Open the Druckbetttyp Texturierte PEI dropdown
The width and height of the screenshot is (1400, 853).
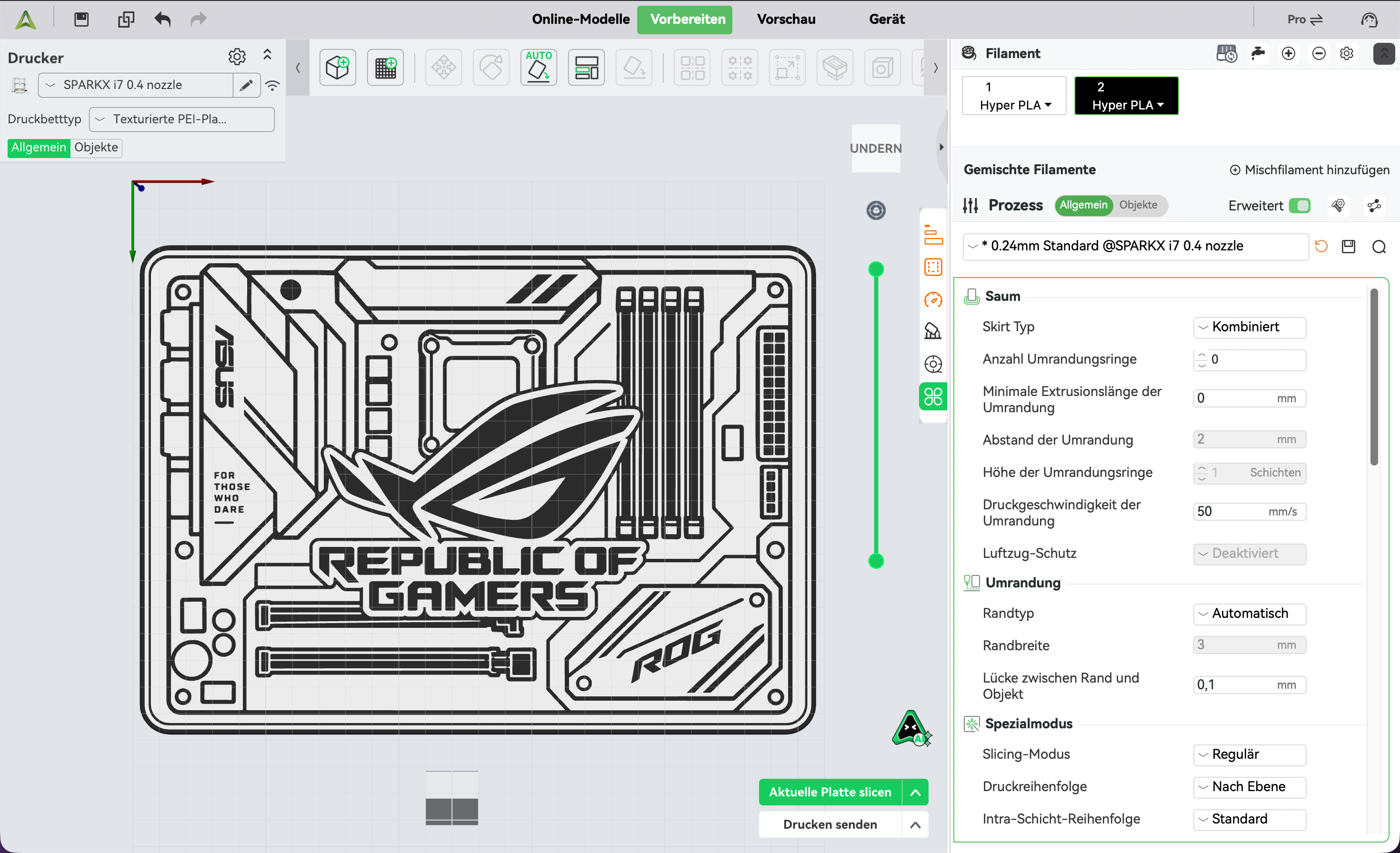[182, 119]
